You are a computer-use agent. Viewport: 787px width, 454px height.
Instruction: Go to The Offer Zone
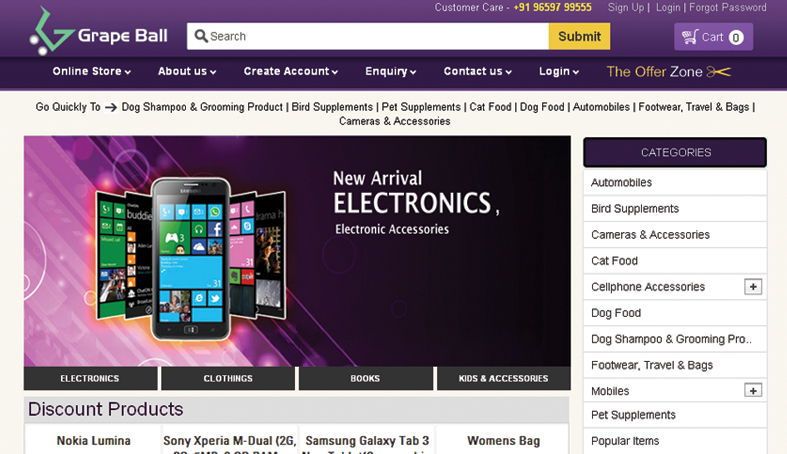click(x=654, y=72)
